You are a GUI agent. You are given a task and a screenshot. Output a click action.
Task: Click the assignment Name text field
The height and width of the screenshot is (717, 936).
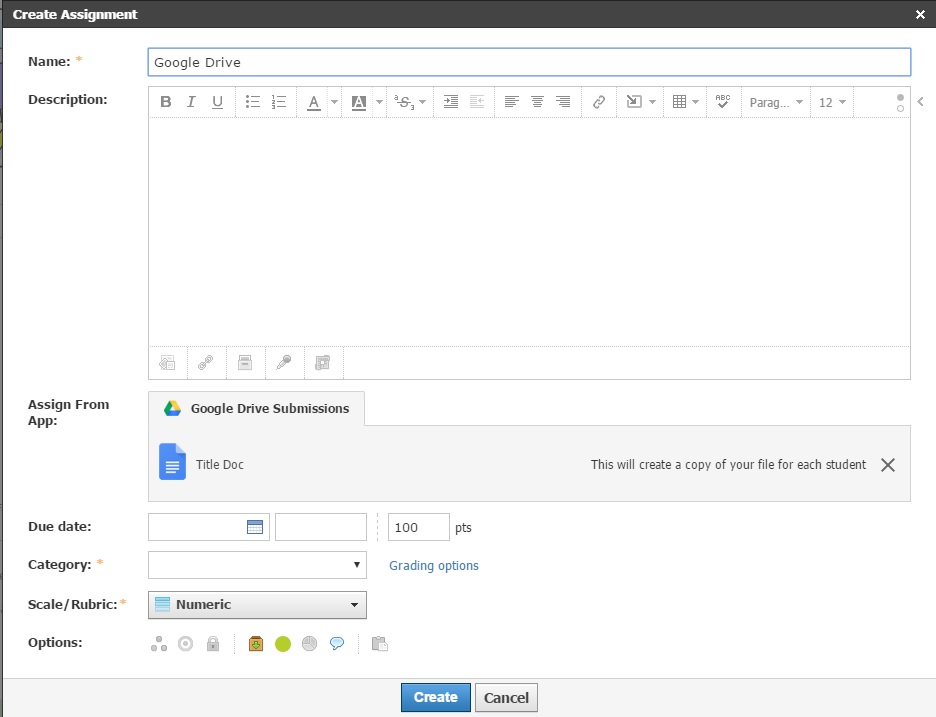[x=529, y=62]
